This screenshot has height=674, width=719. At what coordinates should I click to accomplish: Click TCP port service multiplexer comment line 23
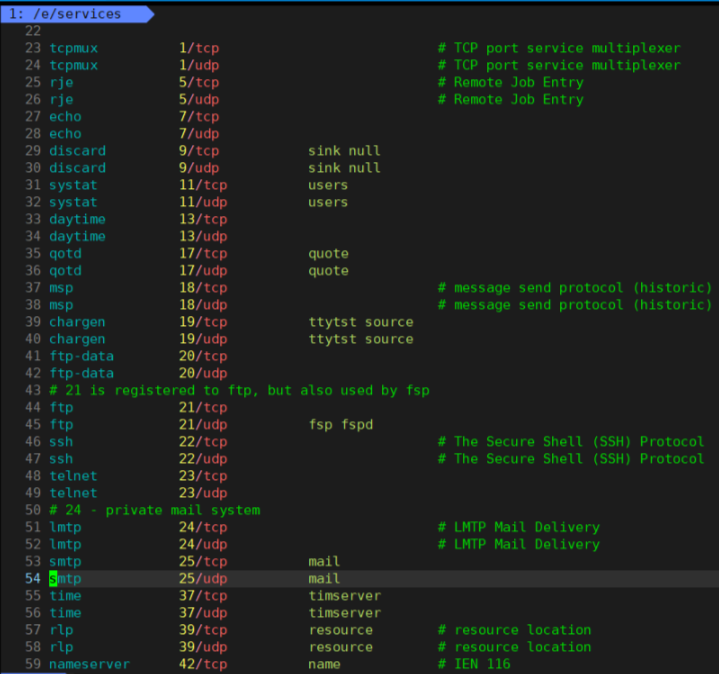[x=559, y=48]
